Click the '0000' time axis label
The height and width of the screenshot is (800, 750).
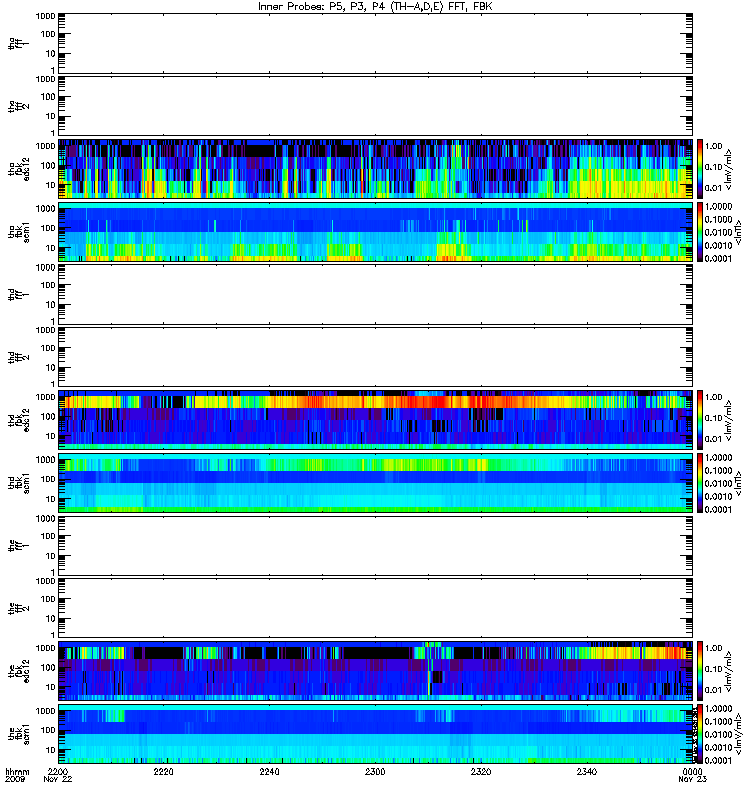692,771
